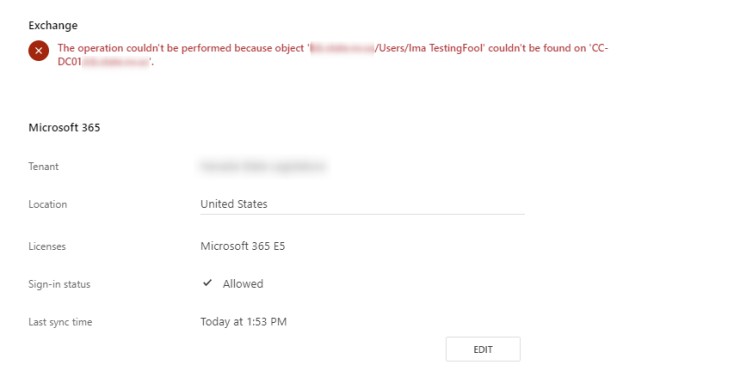The height and width of the screenshot is (383, 740).
Task: Click the Exchange error message text
Action: point(333,55)
